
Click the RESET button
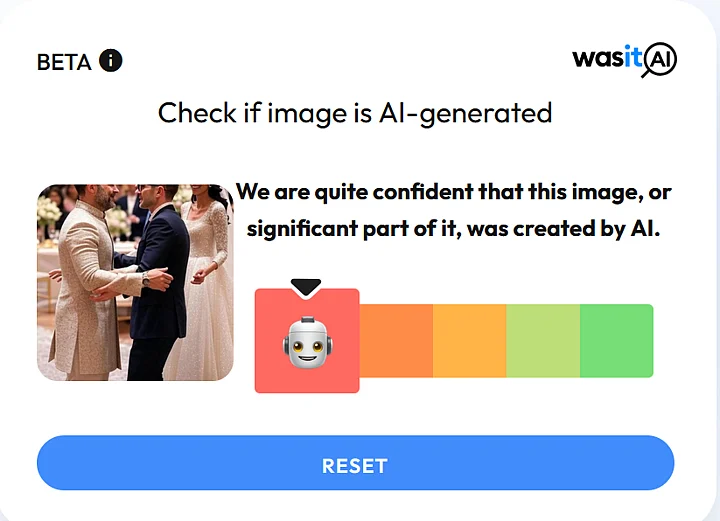click(x=355, y=463)
